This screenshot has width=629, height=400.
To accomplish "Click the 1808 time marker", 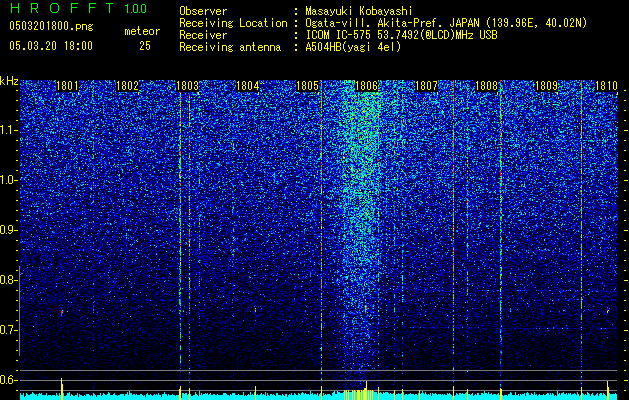I will (486, 86).
